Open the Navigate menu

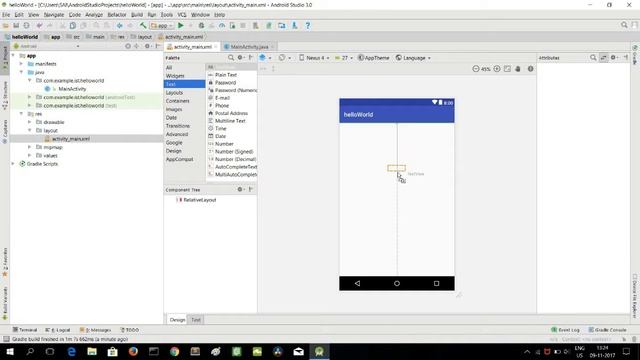pos(54,15)
